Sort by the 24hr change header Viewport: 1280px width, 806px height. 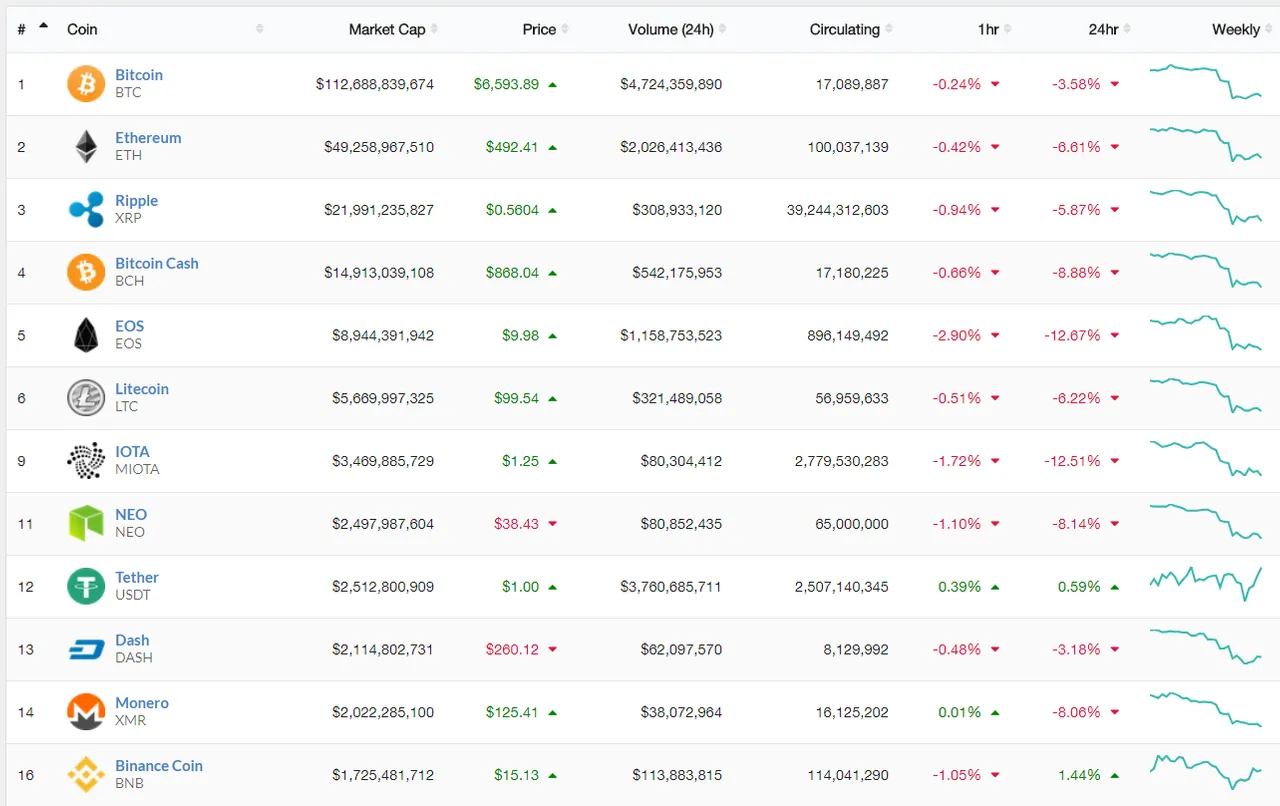[1103, 29]
